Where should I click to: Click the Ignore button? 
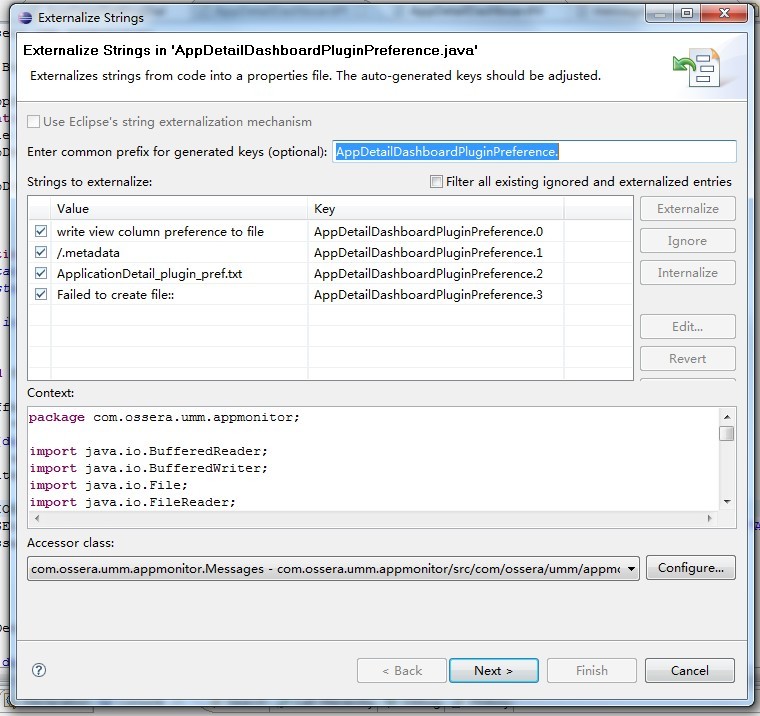coord(687,241)
